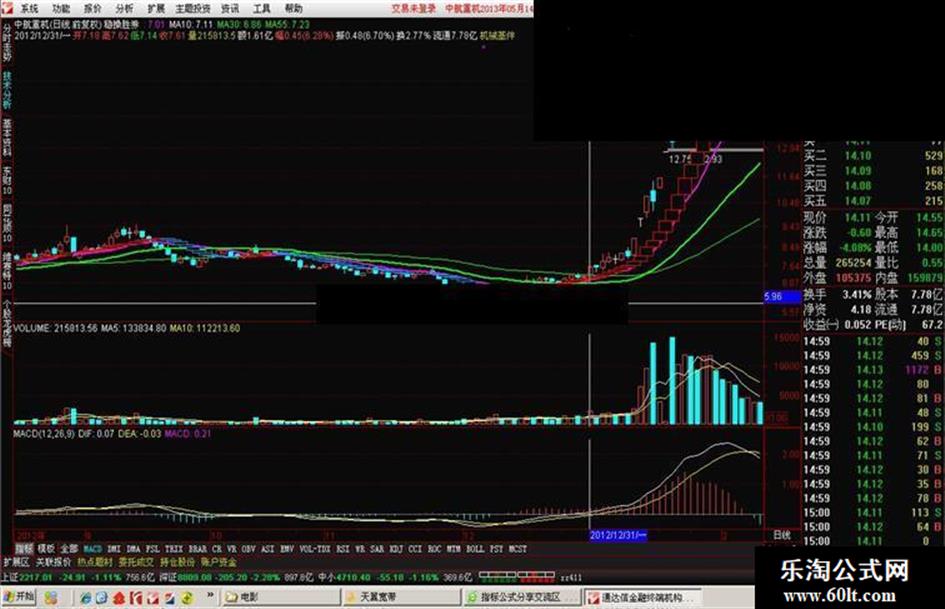This screenshot has width=945, height=609.
Task: Select the MCST indicator
Action: 518,549
